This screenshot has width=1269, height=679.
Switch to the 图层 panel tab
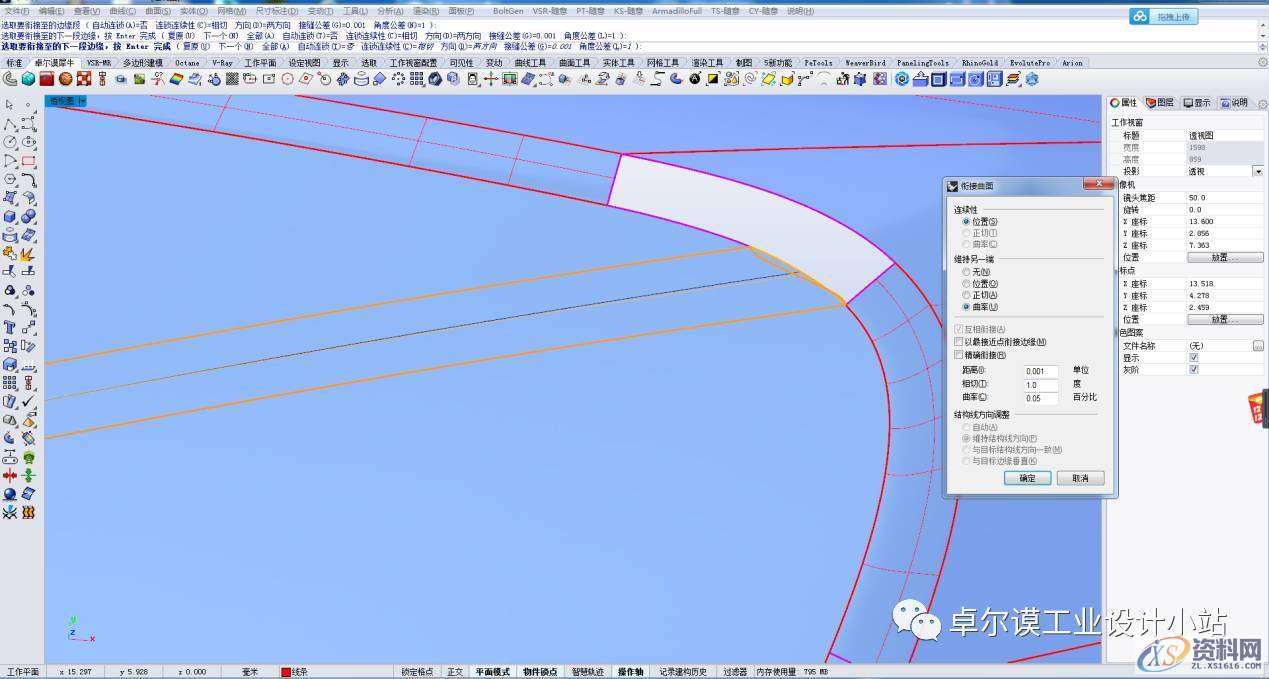pyautogui.click(x=1160, y=102)
